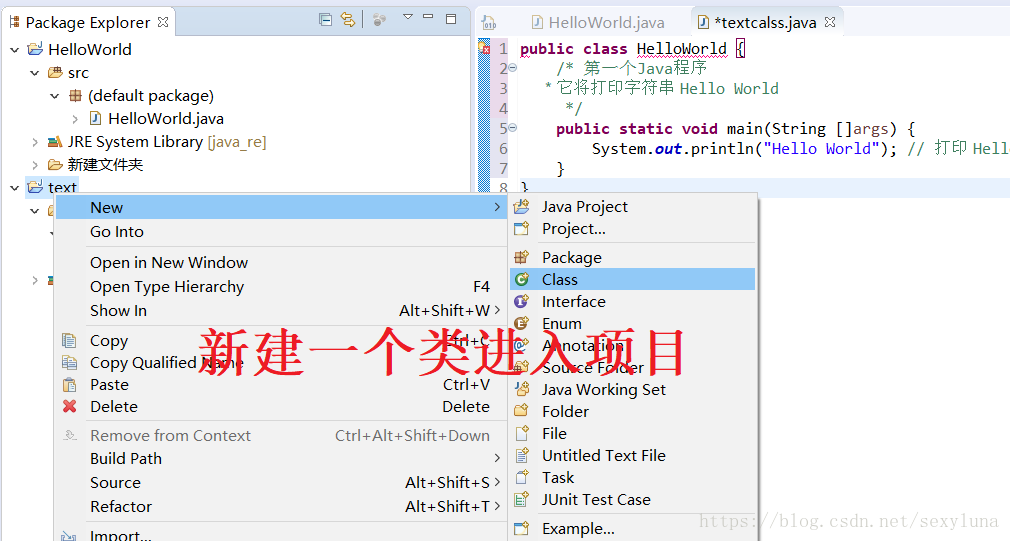
Task: Collapse the default package node
Action: click(55, 96)
